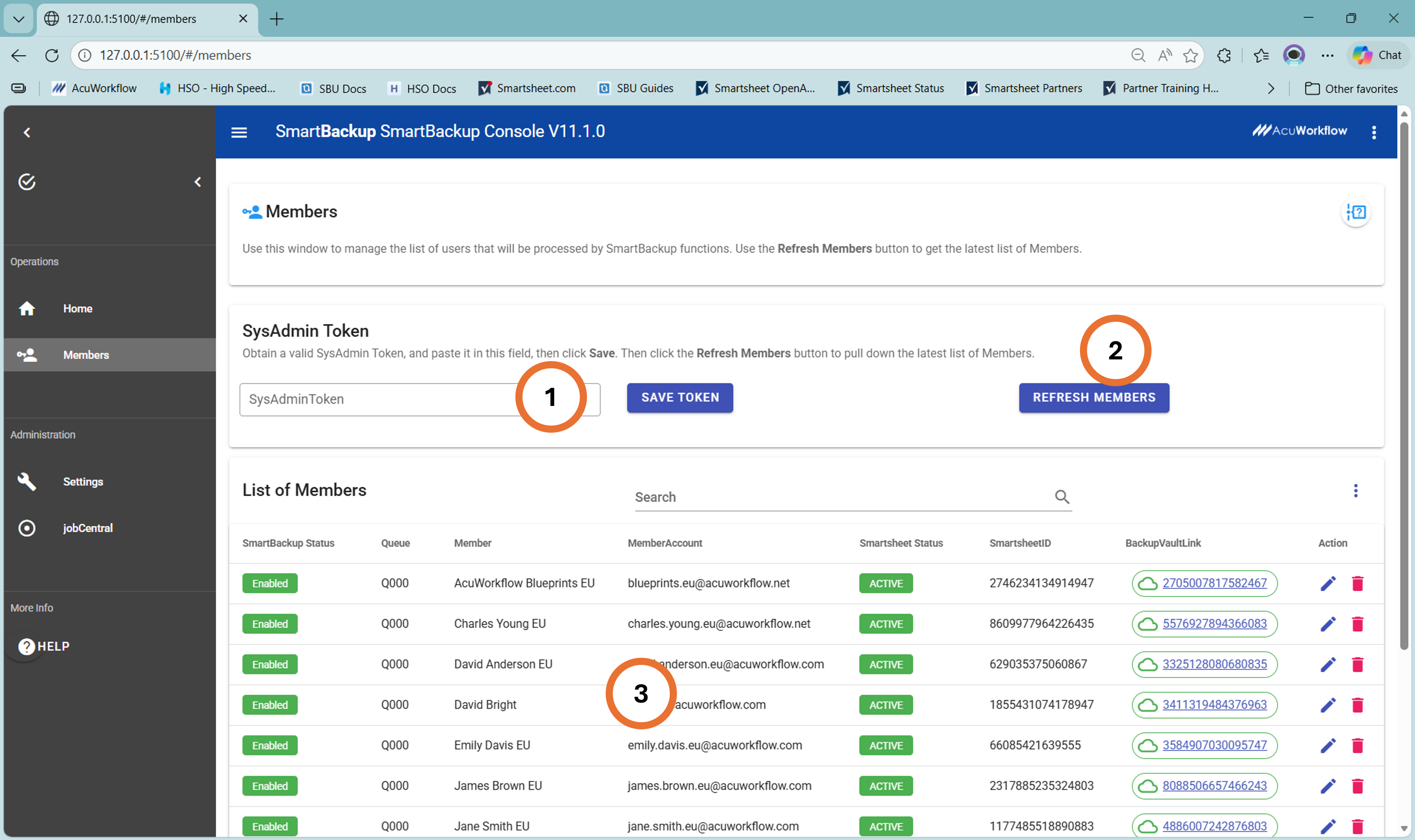Open the header kebab menu beside AcuWorkflow logo
This screenshot has height=840, width=1415.
pyautogui.click(x=1374, y=132)
